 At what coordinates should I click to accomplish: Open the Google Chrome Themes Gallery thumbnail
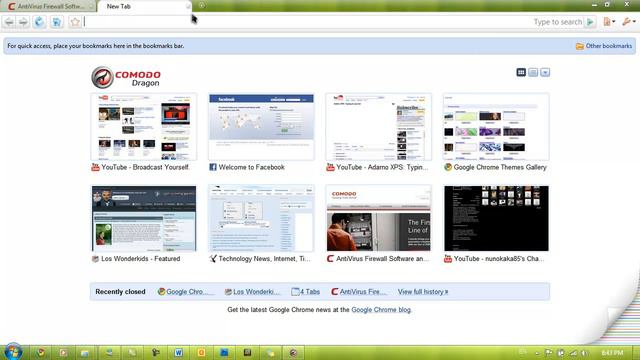496,127
